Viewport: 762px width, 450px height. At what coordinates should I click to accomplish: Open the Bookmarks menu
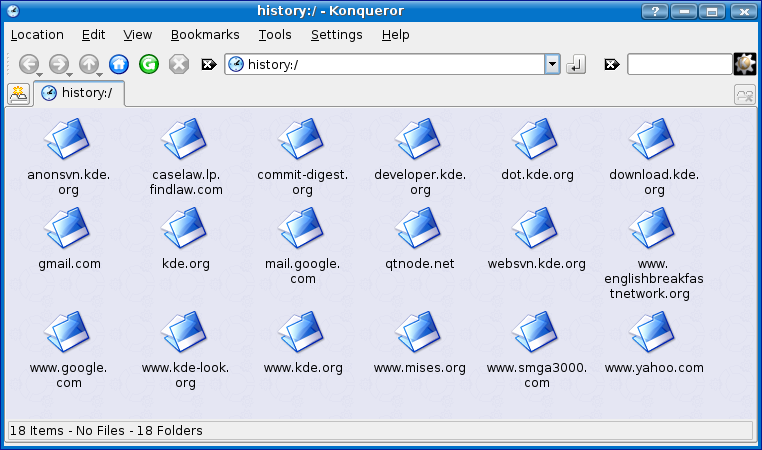pyautogui.click(x=205, y=35)
